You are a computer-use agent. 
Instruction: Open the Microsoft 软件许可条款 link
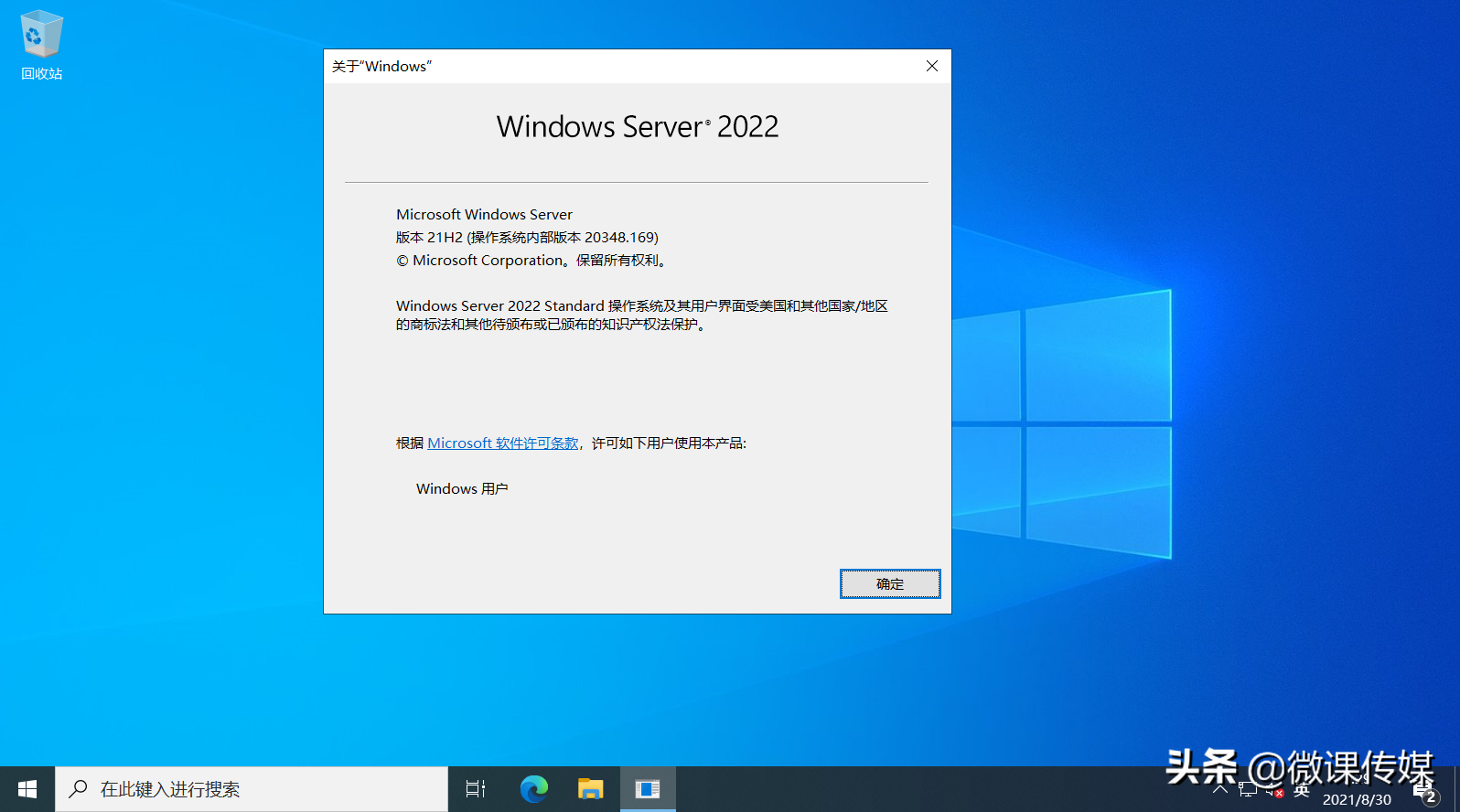(503, 443)
